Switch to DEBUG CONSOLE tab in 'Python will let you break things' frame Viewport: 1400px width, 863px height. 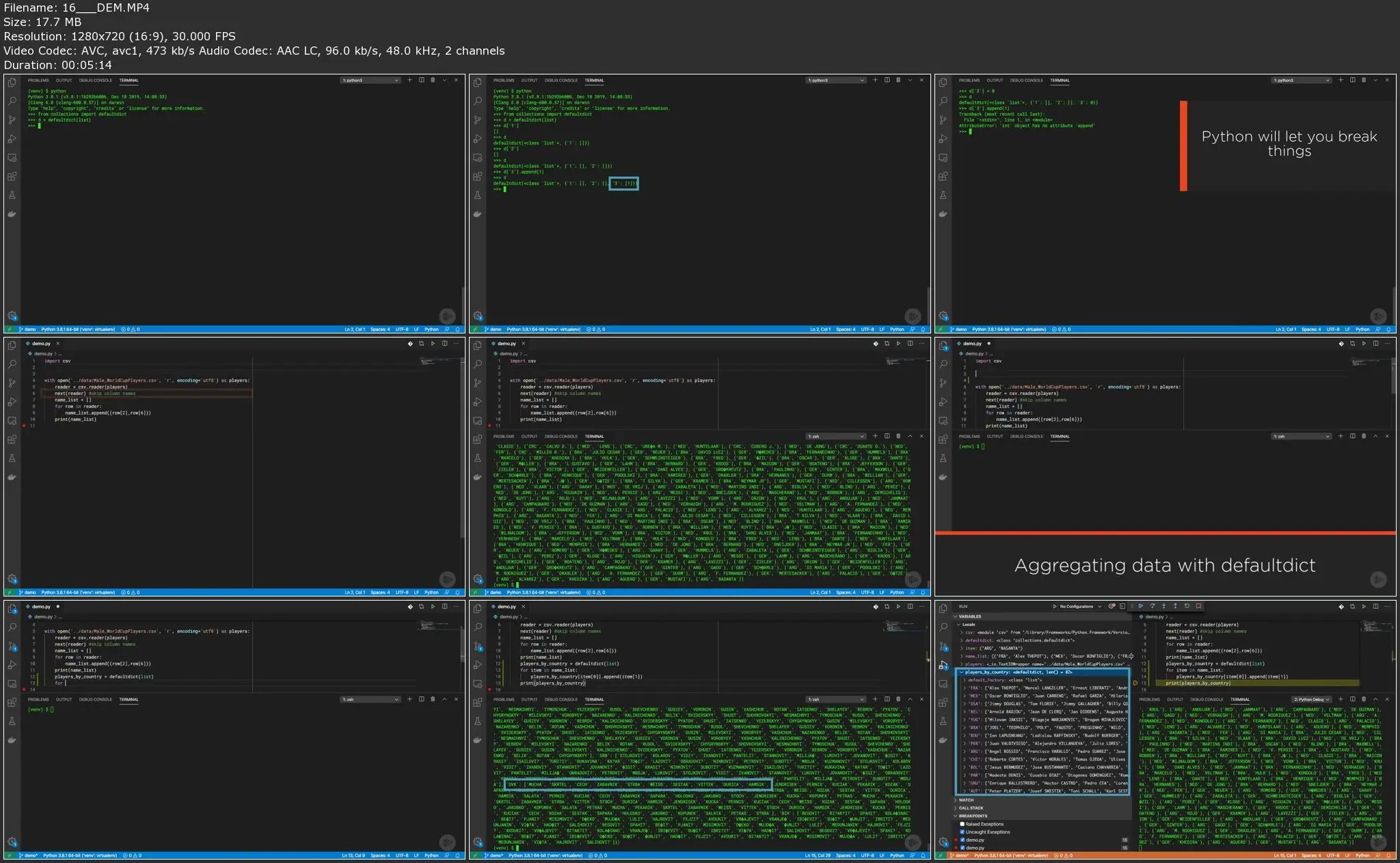click(1027, 80)
